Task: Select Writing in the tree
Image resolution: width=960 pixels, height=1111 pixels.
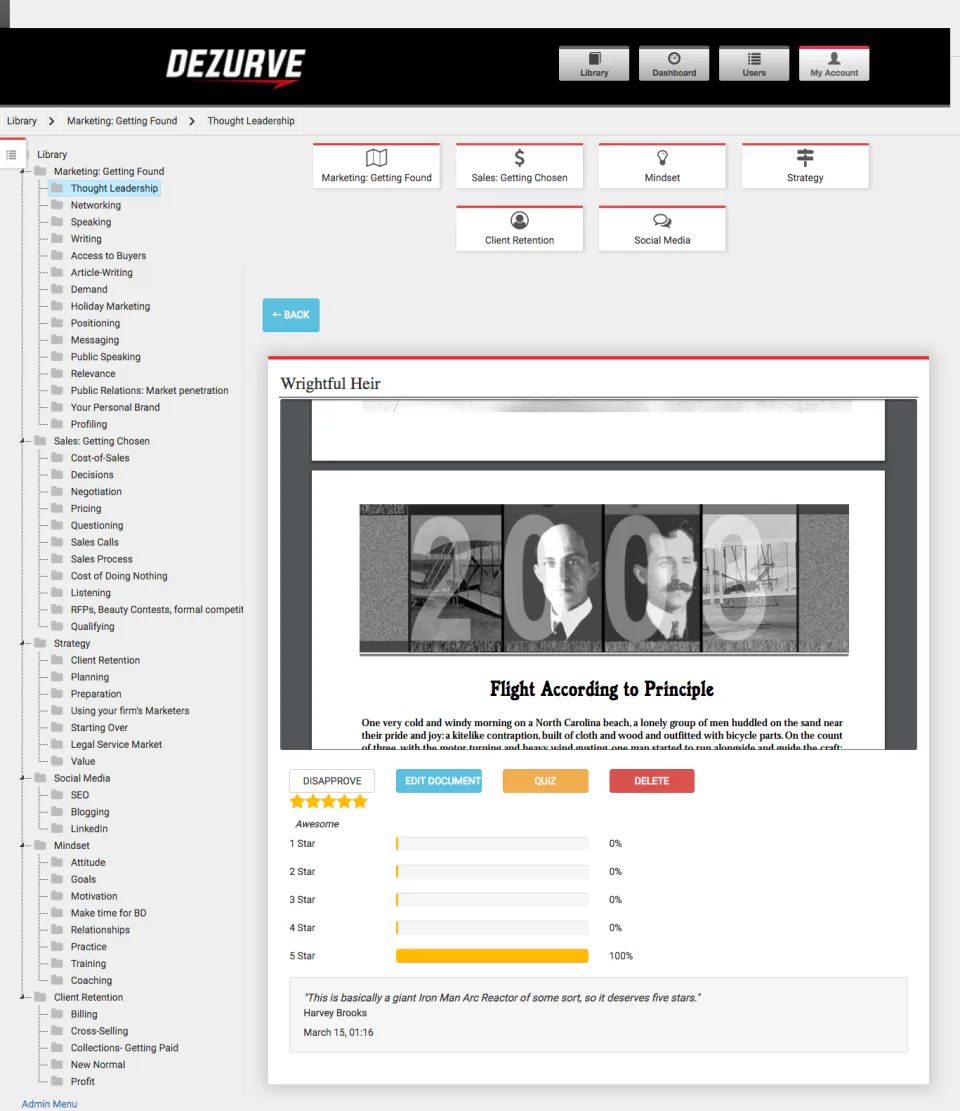Action: pyautogui.click(x=86, y=239)
